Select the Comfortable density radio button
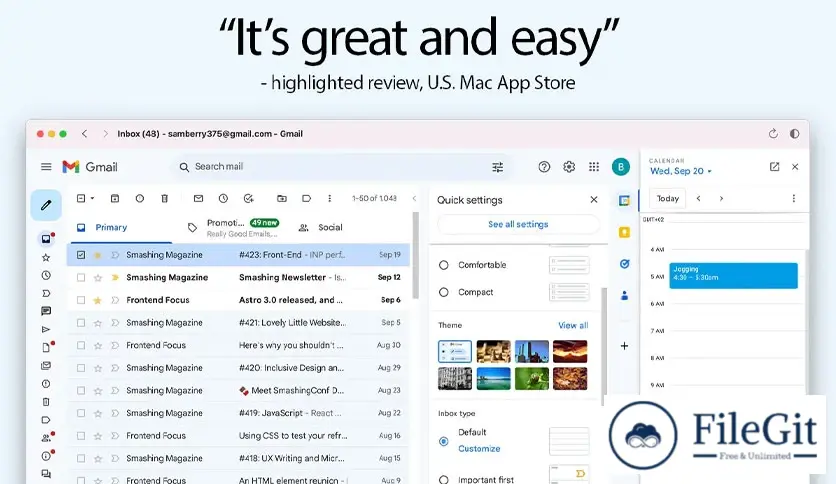Viewport: 836px width, 484px height. click(444, 265)
